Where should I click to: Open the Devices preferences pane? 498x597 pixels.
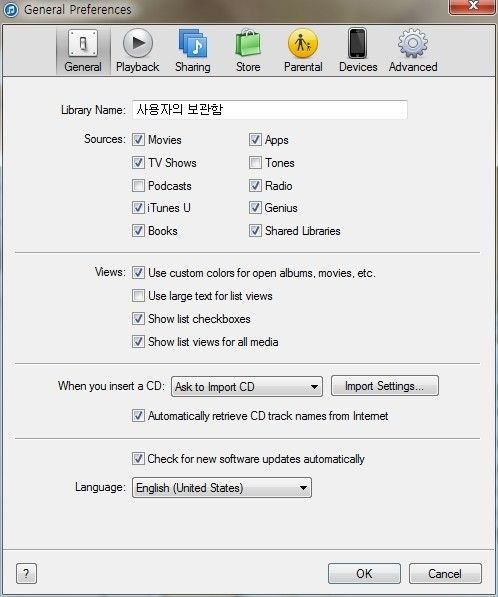(x=358, y=50)
